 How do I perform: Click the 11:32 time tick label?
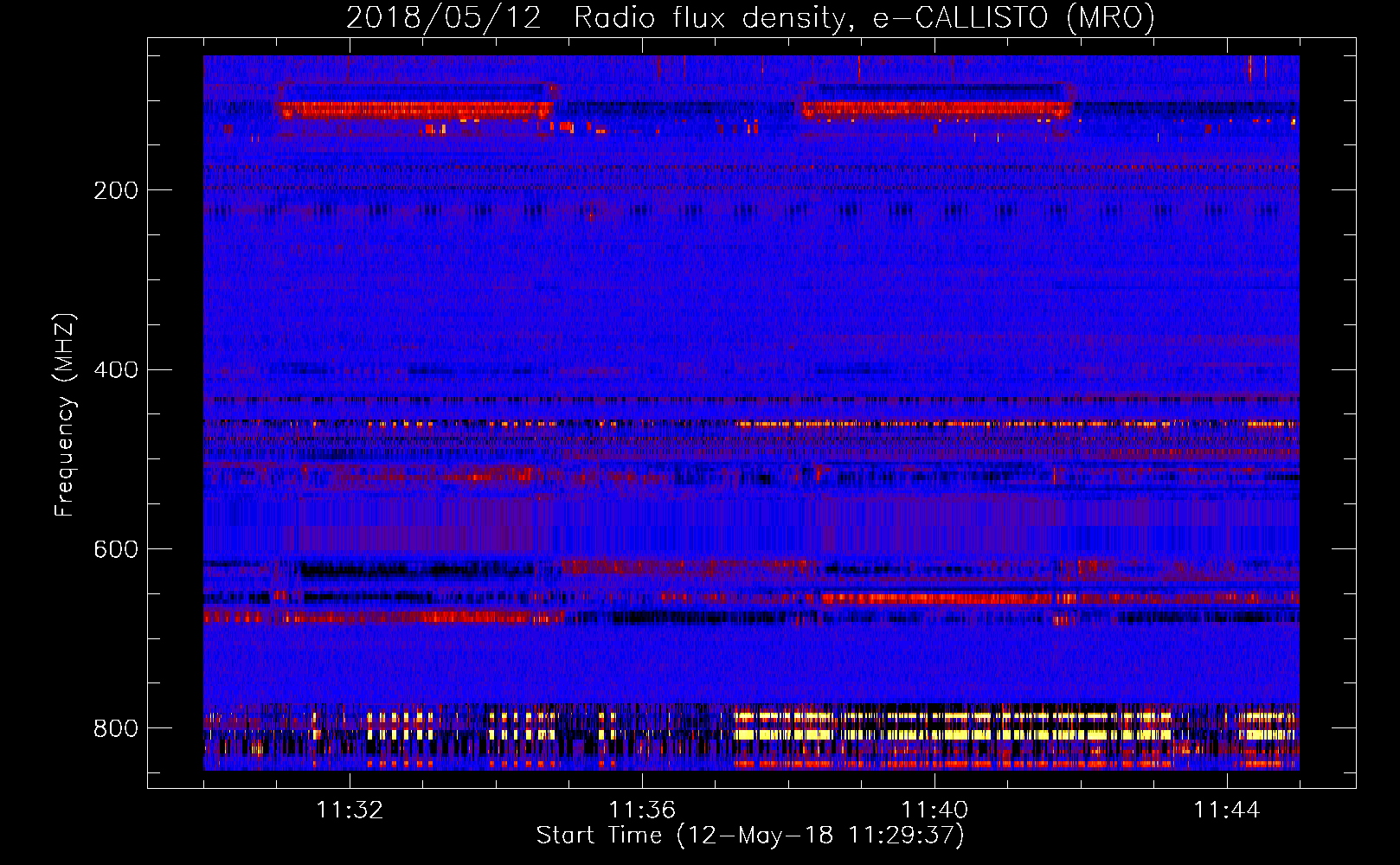350,811
